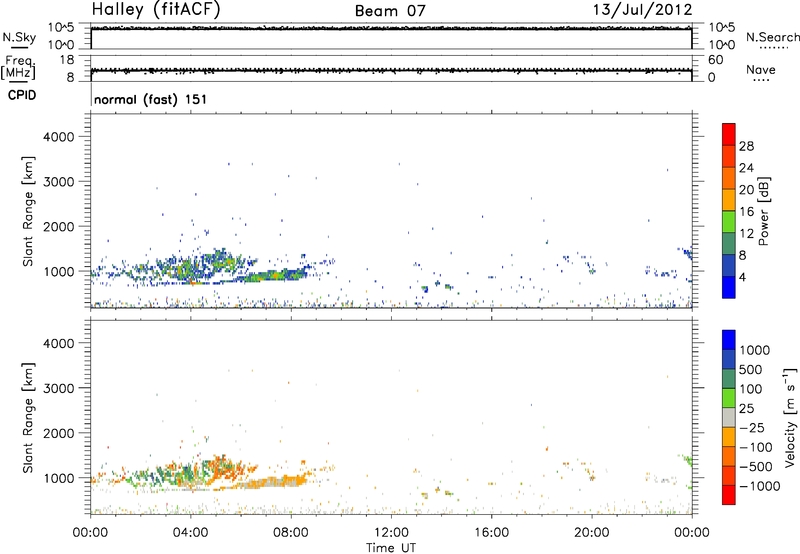Click the date '13/Jul/2012'
Image resolution: width=800 pixels, height=554 pixels.
pos(642,10)
